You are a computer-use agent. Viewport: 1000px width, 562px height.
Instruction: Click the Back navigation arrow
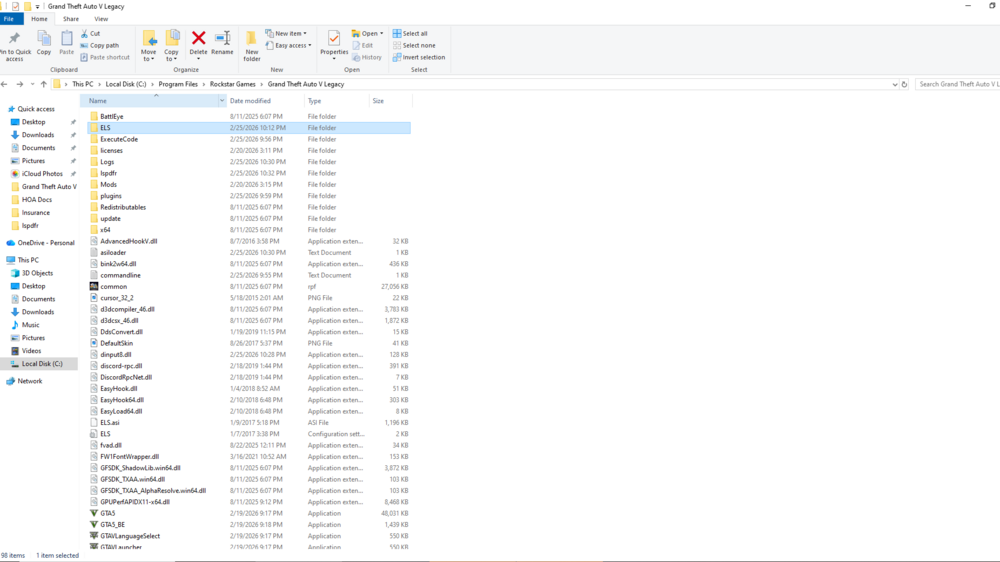click(x=5, y=84)
